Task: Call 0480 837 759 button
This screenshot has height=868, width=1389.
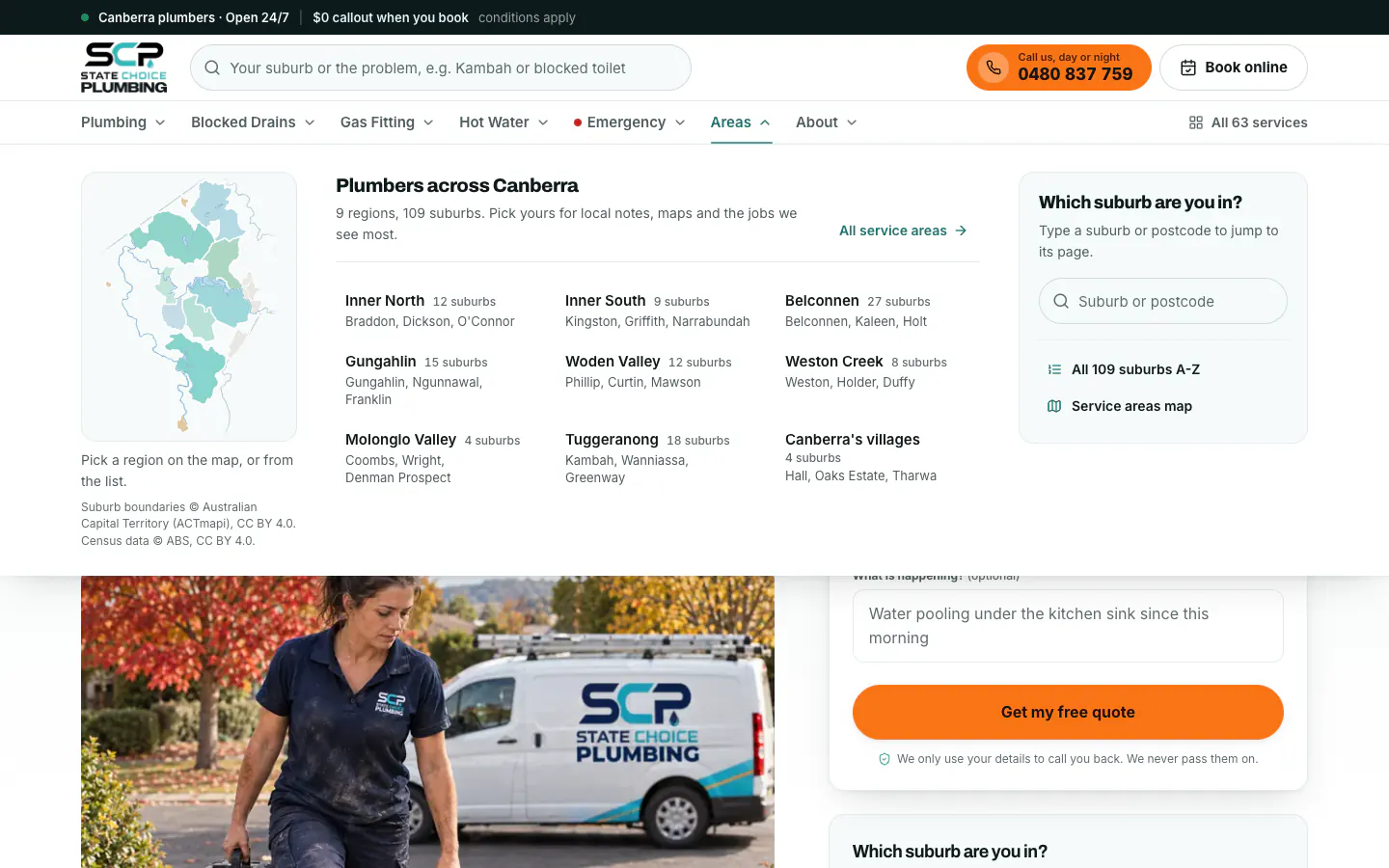Action: point(1058,68)
